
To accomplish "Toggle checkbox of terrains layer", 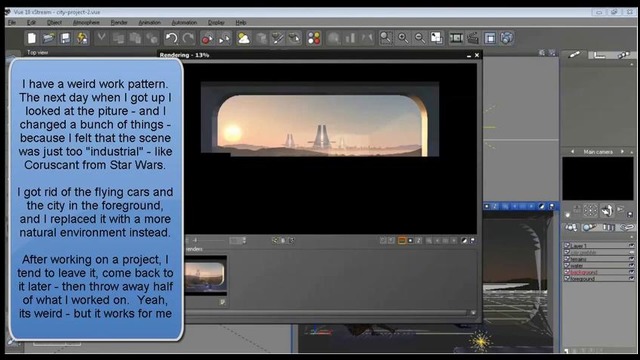I will pyautogui.click(x=567, y=259).
